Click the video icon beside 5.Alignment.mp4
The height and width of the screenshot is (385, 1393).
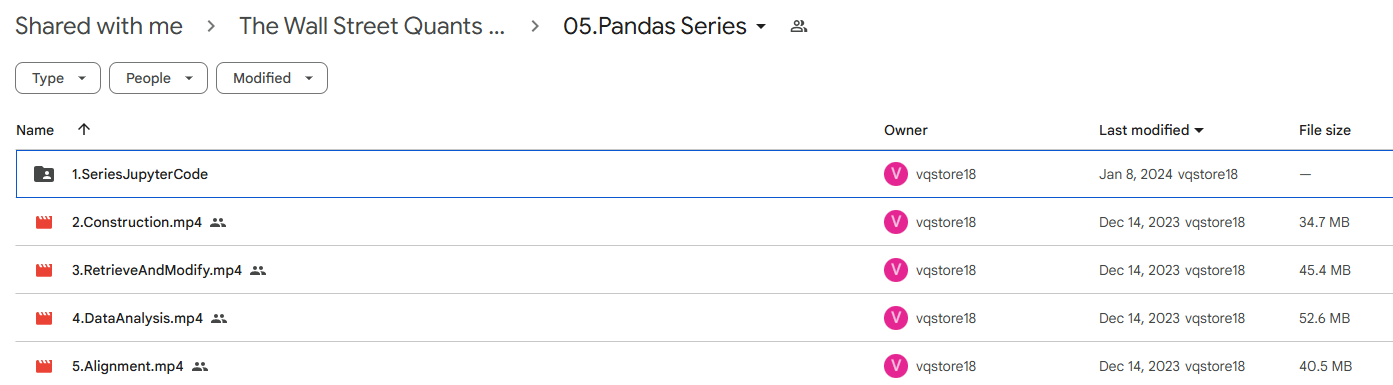[44, 366]
